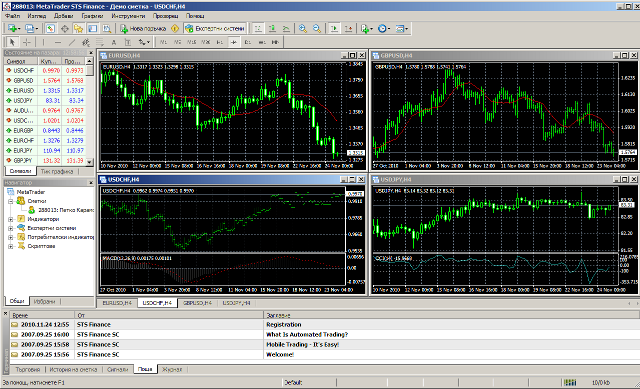Toggle chart shift from right border

click(x=348, y=29)
